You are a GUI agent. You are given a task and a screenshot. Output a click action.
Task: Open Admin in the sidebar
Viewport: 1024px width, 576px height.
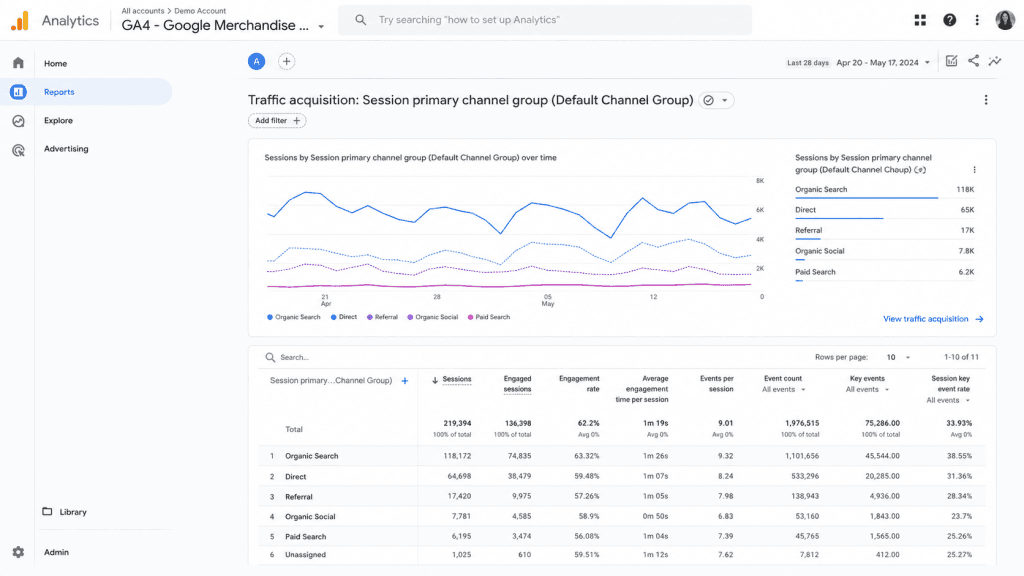56,552
